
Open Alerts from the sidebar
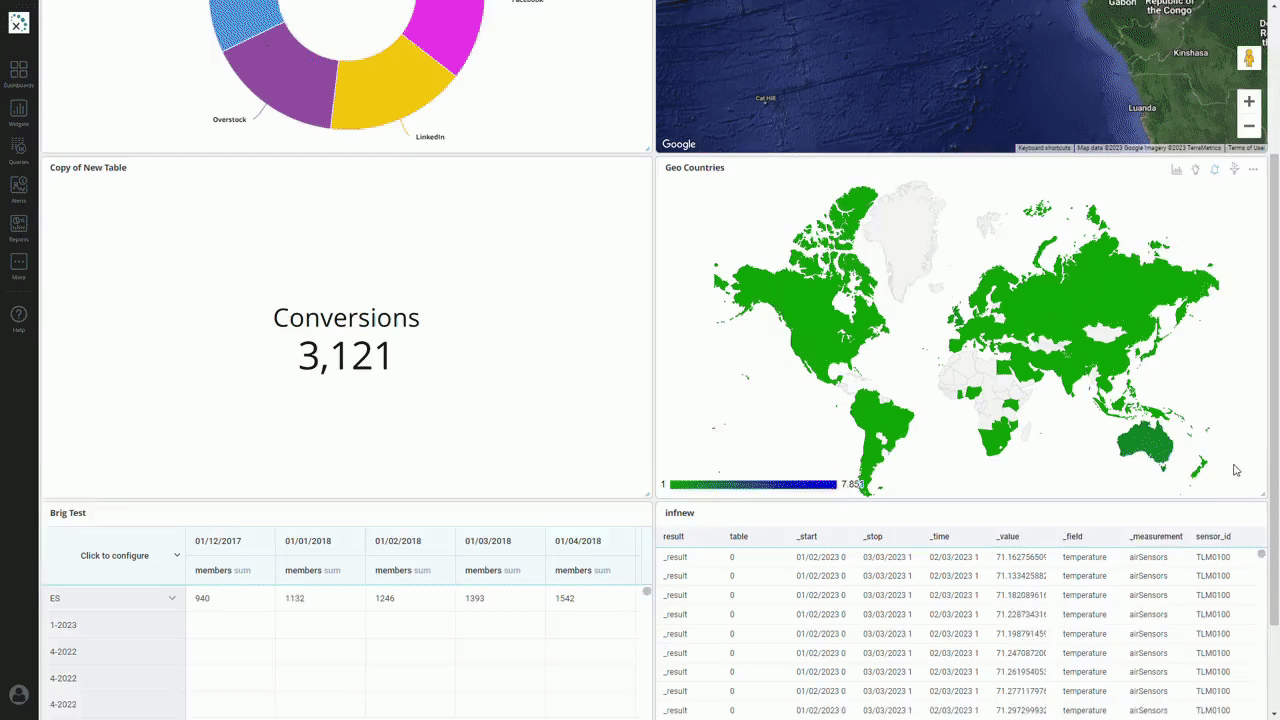coord(18,188)
